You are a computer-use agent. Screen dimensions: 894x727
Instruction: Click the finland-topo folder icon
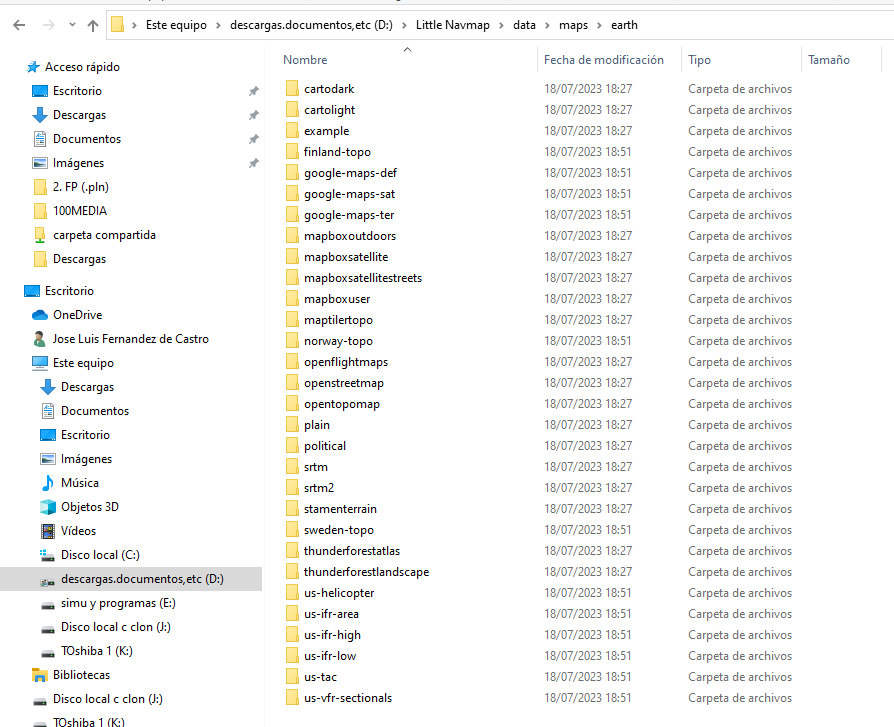click(x=292, y=152)
